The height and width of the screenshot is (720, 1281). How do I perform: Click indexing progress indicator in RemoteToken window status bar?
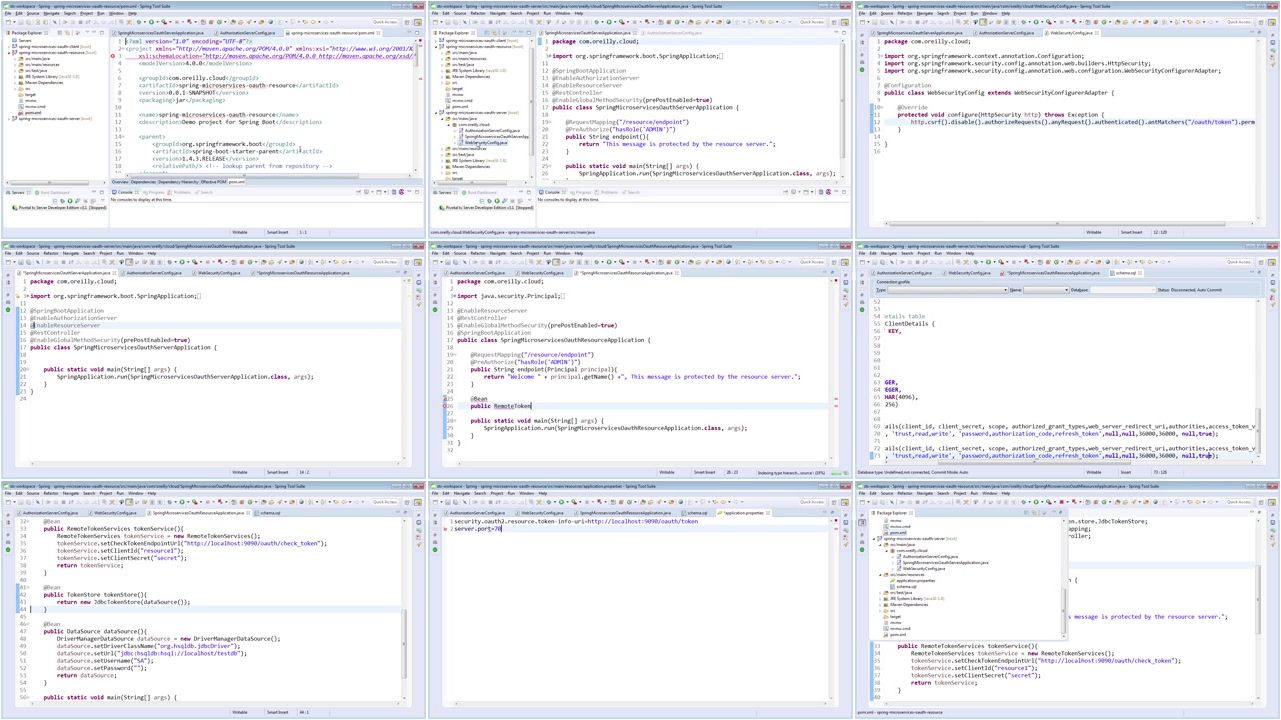click(x=836, y=473)
